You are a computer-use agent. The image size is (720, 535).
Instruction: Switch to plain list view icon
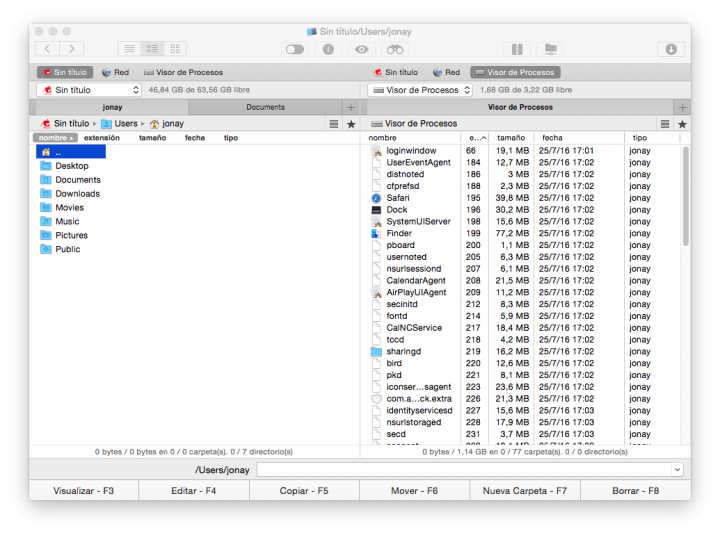[x=129, y=49]
